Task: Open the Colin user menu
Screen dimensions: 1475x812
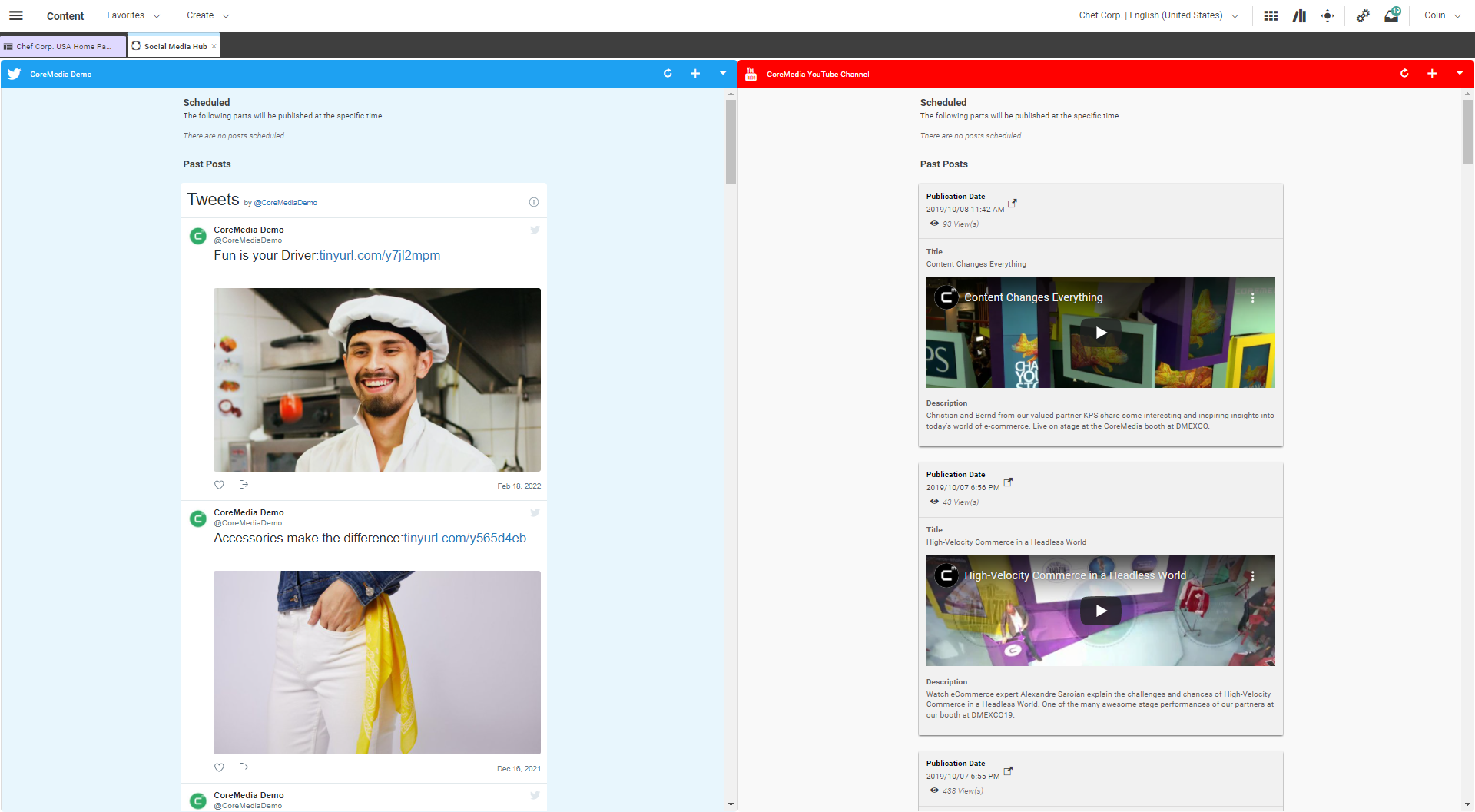Action: pyautogui.click(x=1441, y=15)
